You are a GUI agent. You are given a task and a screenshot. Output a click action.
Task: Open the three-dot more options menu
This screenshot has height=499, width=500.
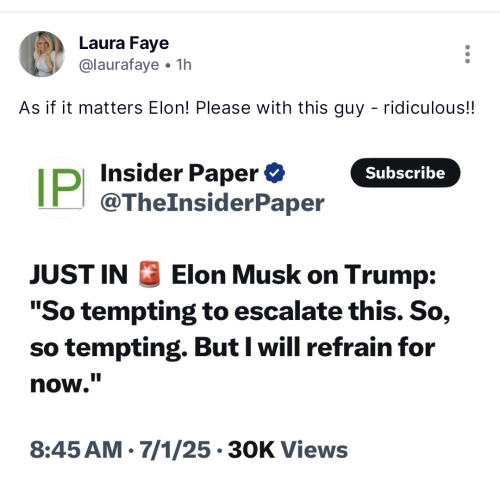[467, 54]
